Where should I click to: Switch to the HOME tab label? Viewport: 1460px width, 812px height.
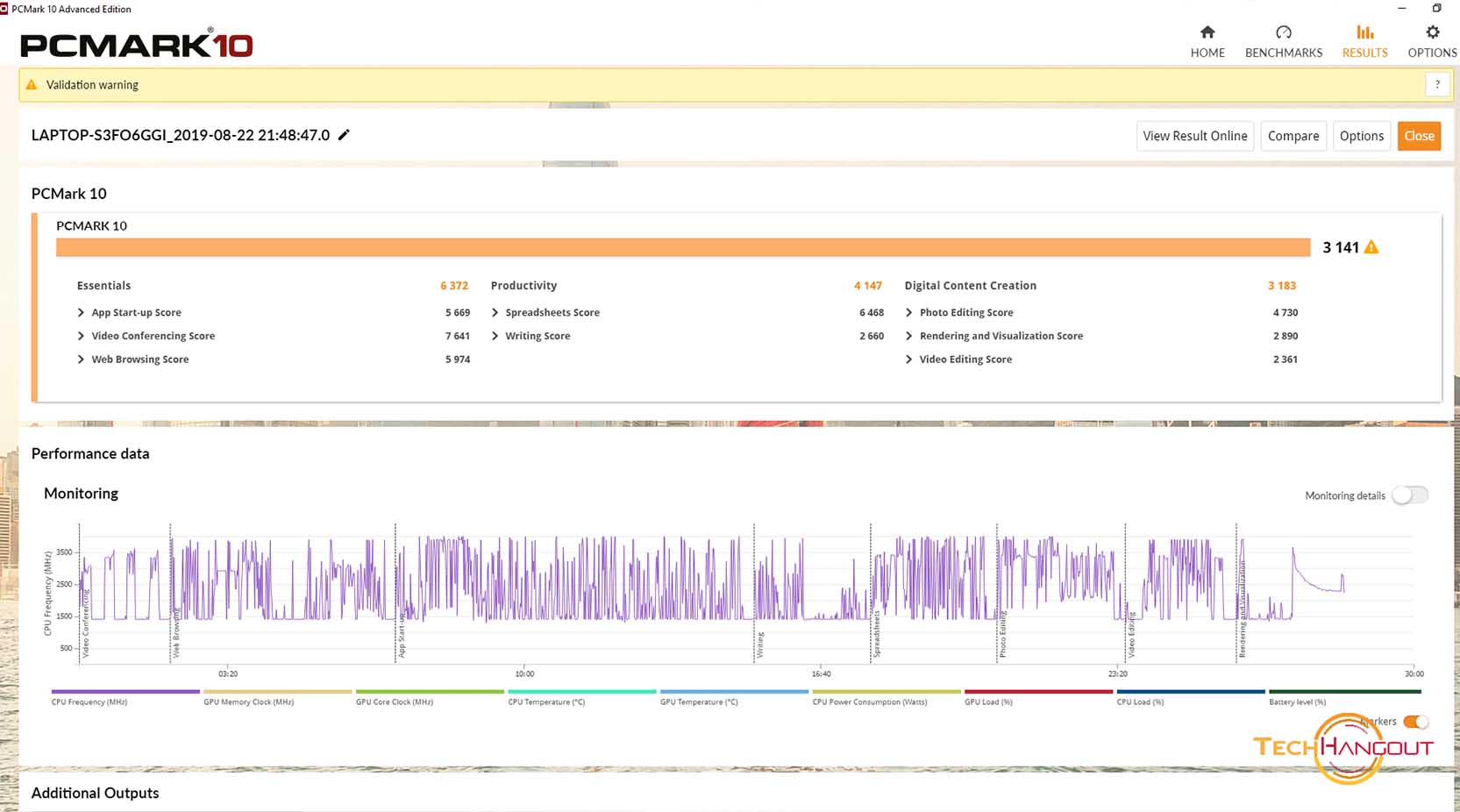(1207, 53)
